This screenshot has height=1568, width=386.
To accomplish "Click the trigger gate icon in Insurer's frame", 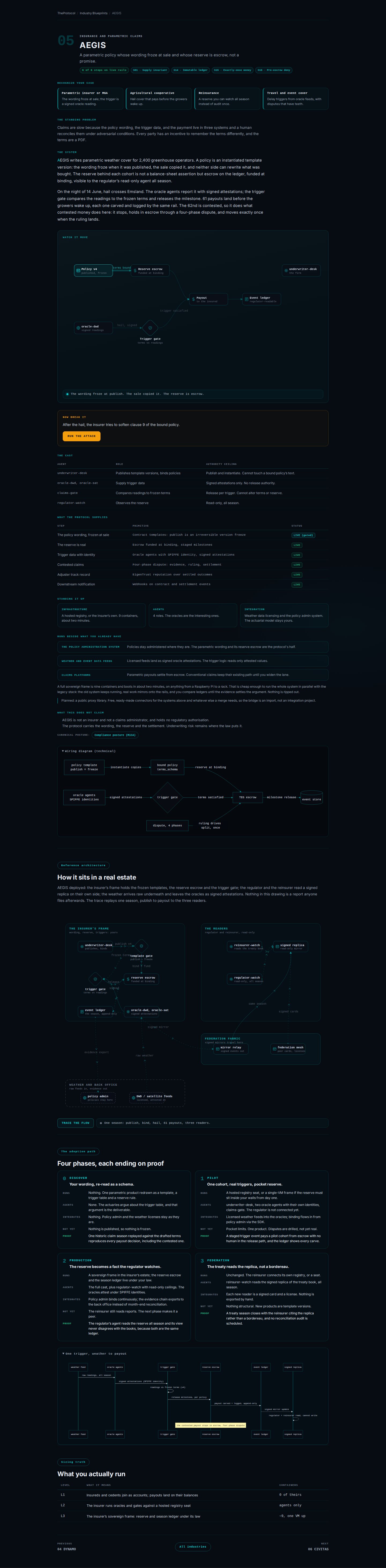I will point(95,979).
